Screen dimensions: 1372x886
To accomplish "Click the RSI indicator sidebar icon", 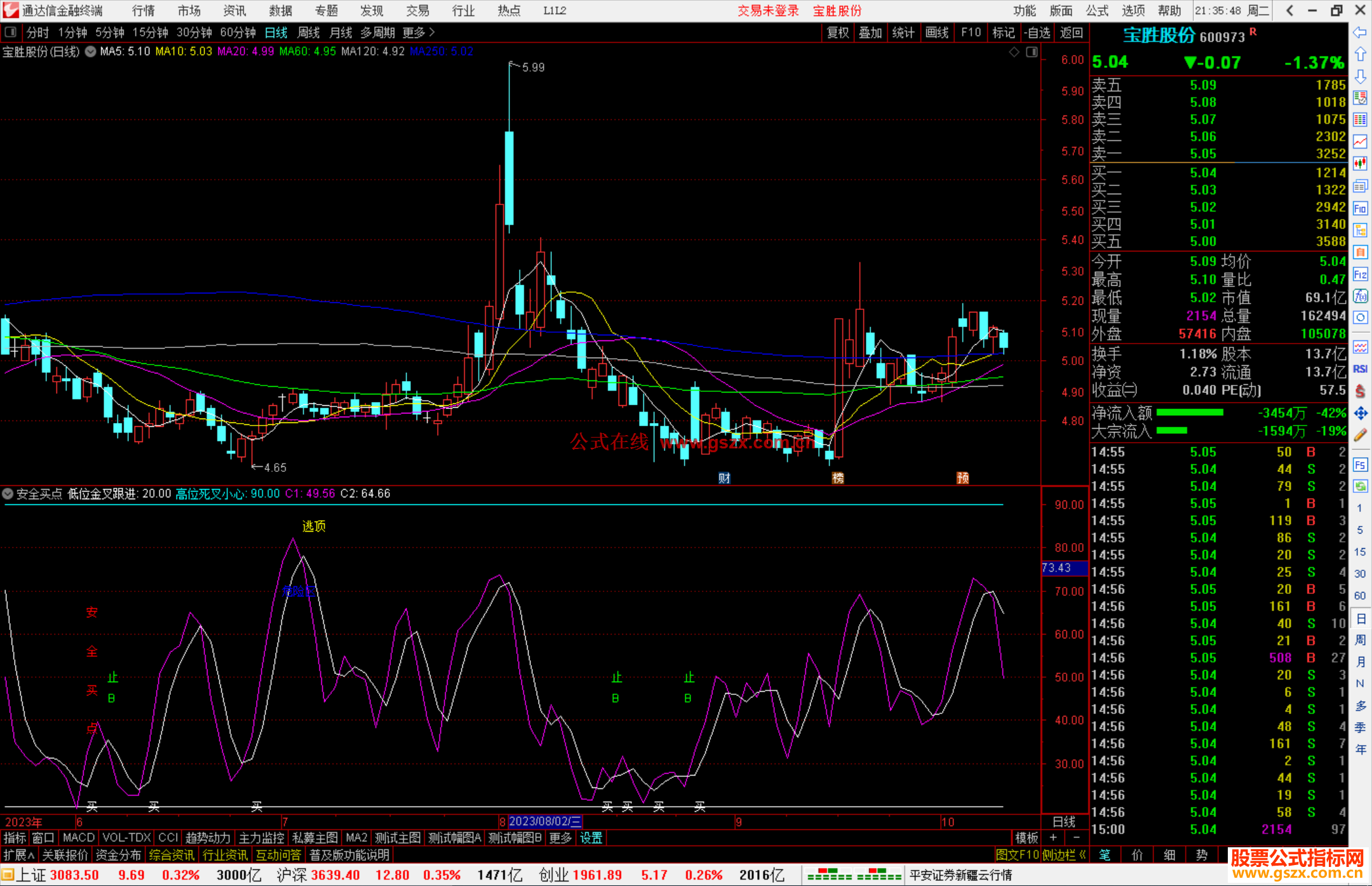I will [x=1360, y=369].
